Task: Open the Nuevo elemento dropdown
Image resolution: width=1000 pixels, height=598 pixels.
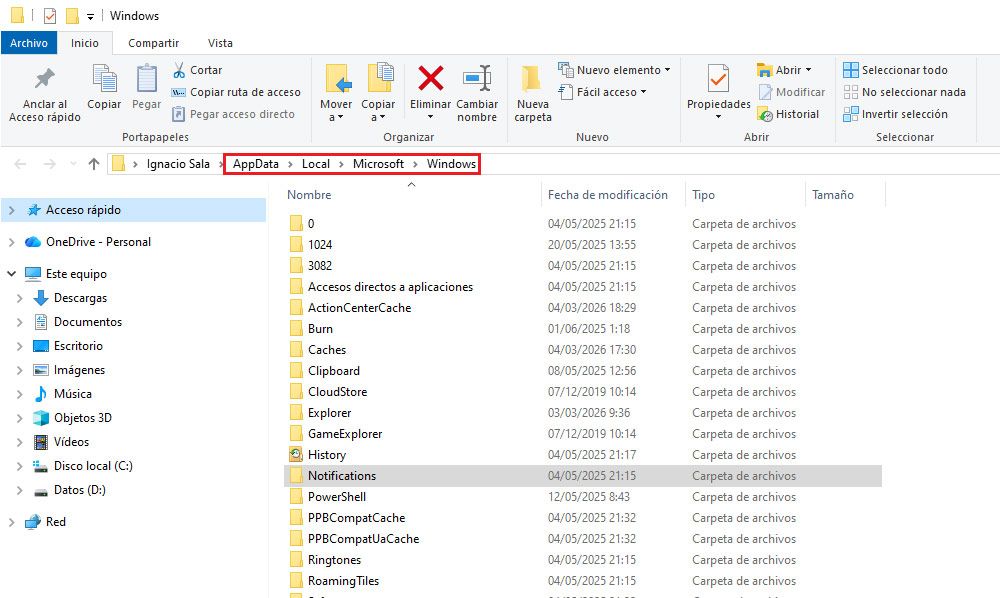Action: (614, 70)
